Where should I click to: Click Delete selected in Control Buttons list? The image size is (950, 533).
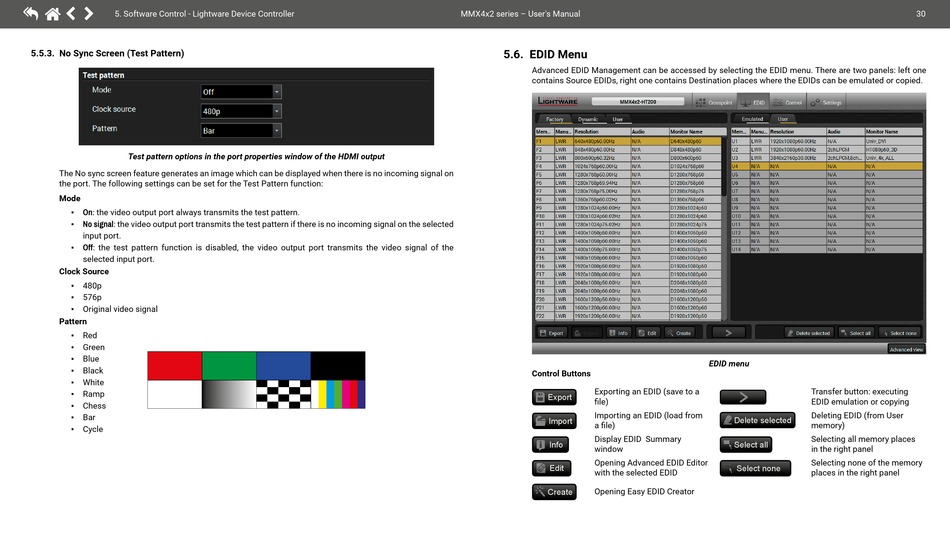tap(754, 420)
